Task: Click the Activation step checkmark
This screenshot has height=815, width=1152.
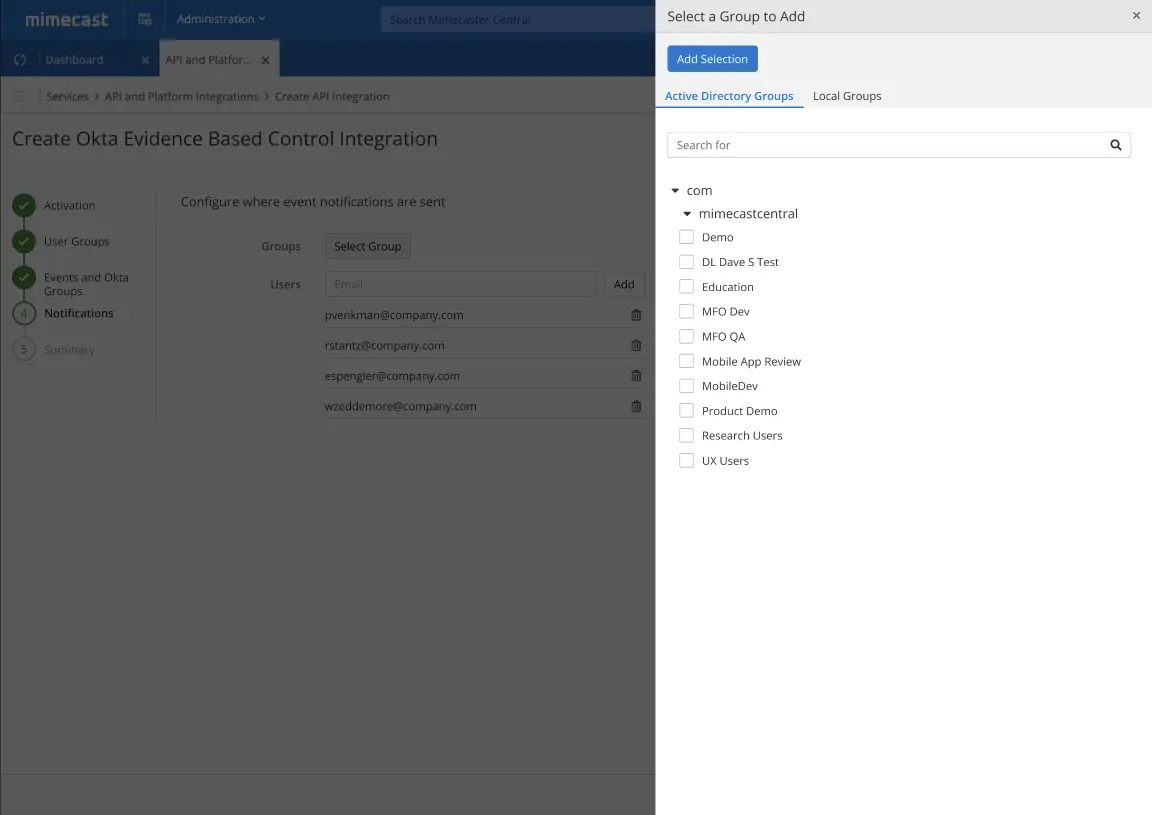Action: pyautogui.click(x=24, y=206)
